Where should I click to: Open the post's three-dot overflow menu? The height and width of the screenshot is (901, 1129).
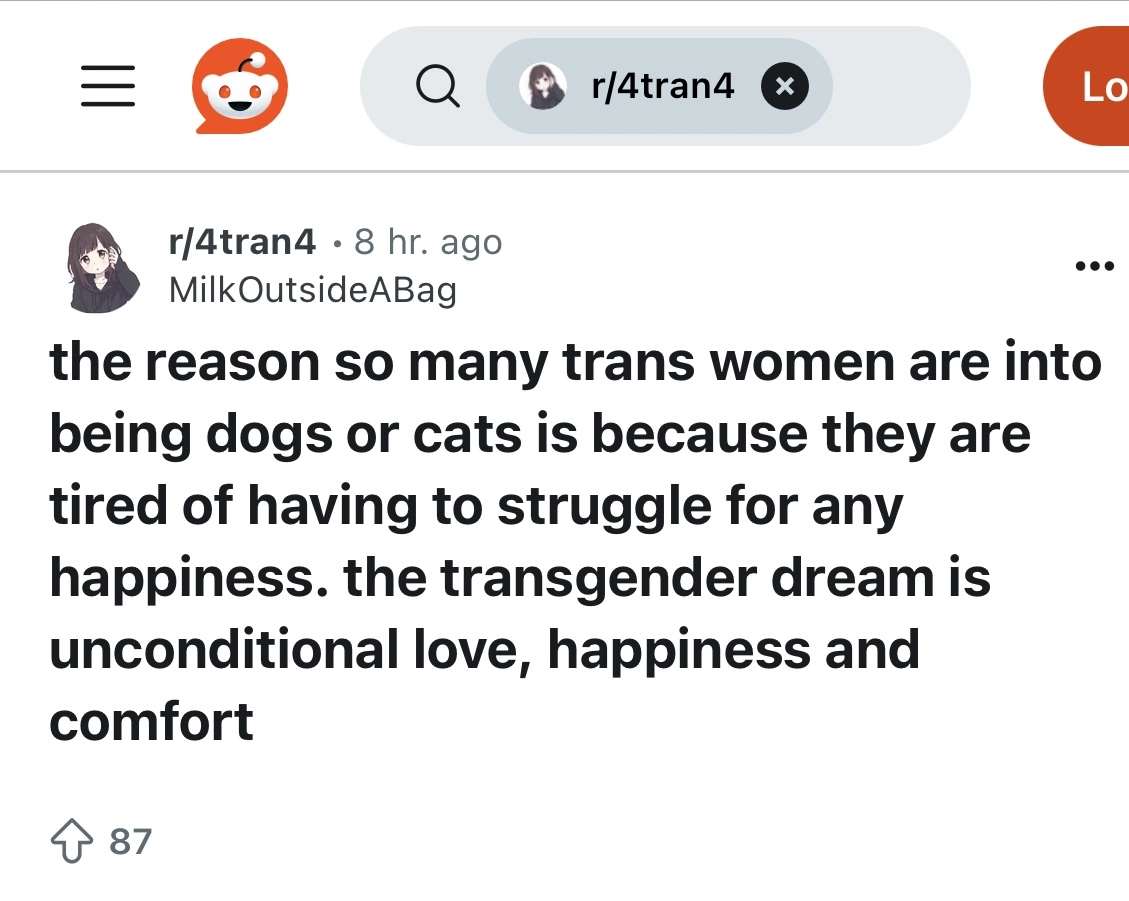point(1093,267)
